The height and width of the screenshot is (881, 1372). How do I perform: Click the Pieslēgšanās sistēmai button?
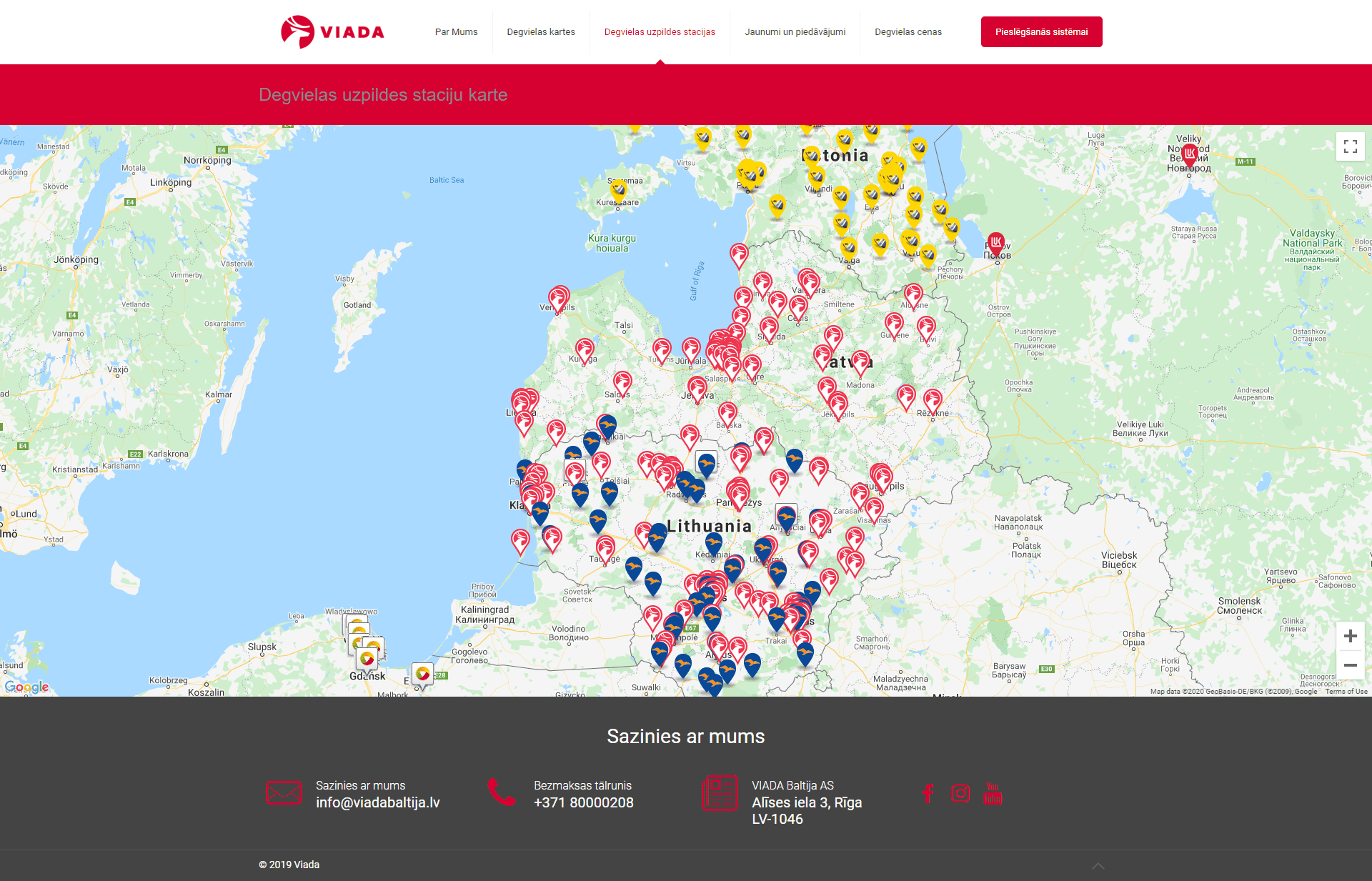pos(1041,32)
